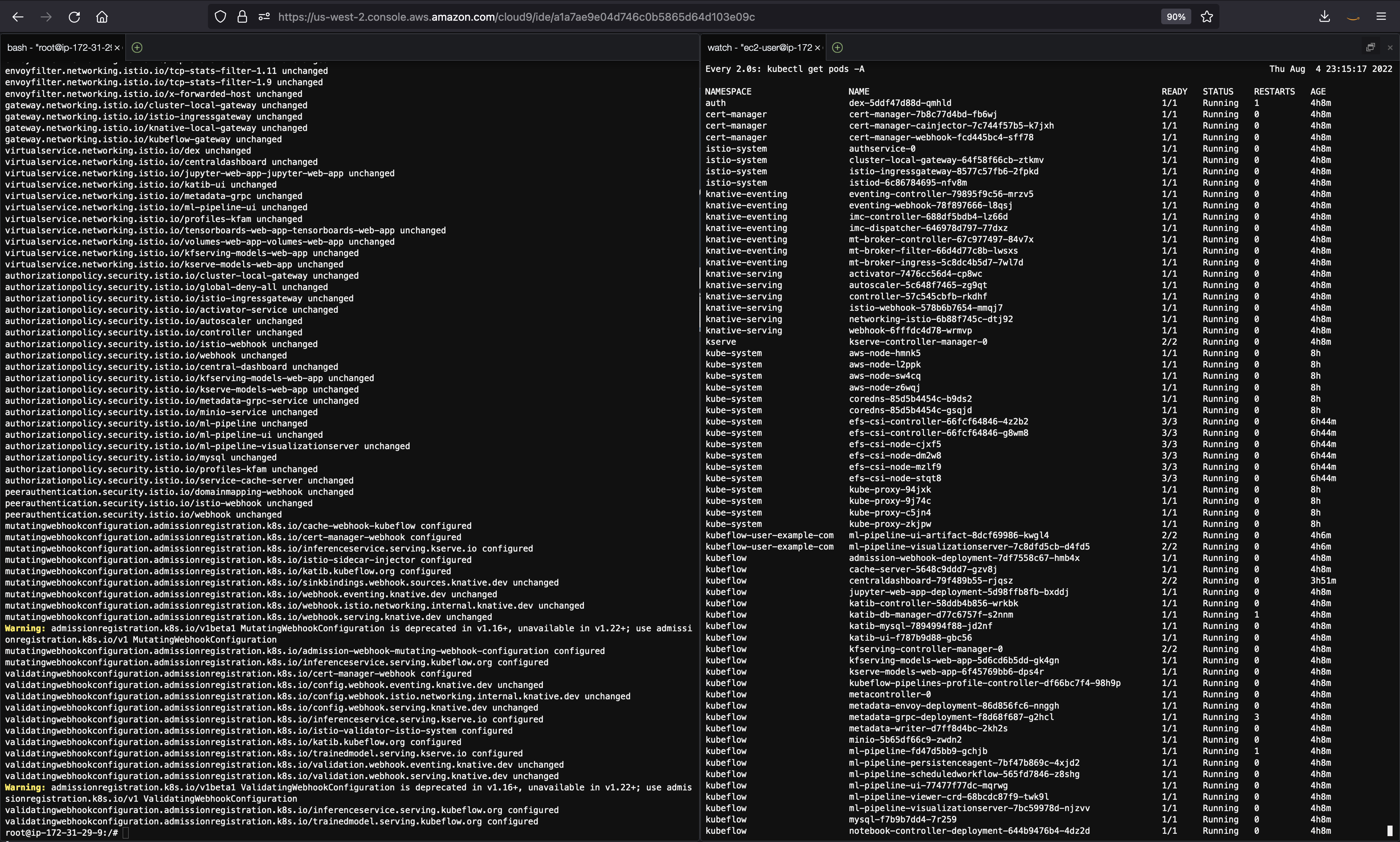Viewport: 1400px width, 842px height.
Task: Select pod name centraldashboard-79f489b55-rjqsz
Action: pos(931,580)
